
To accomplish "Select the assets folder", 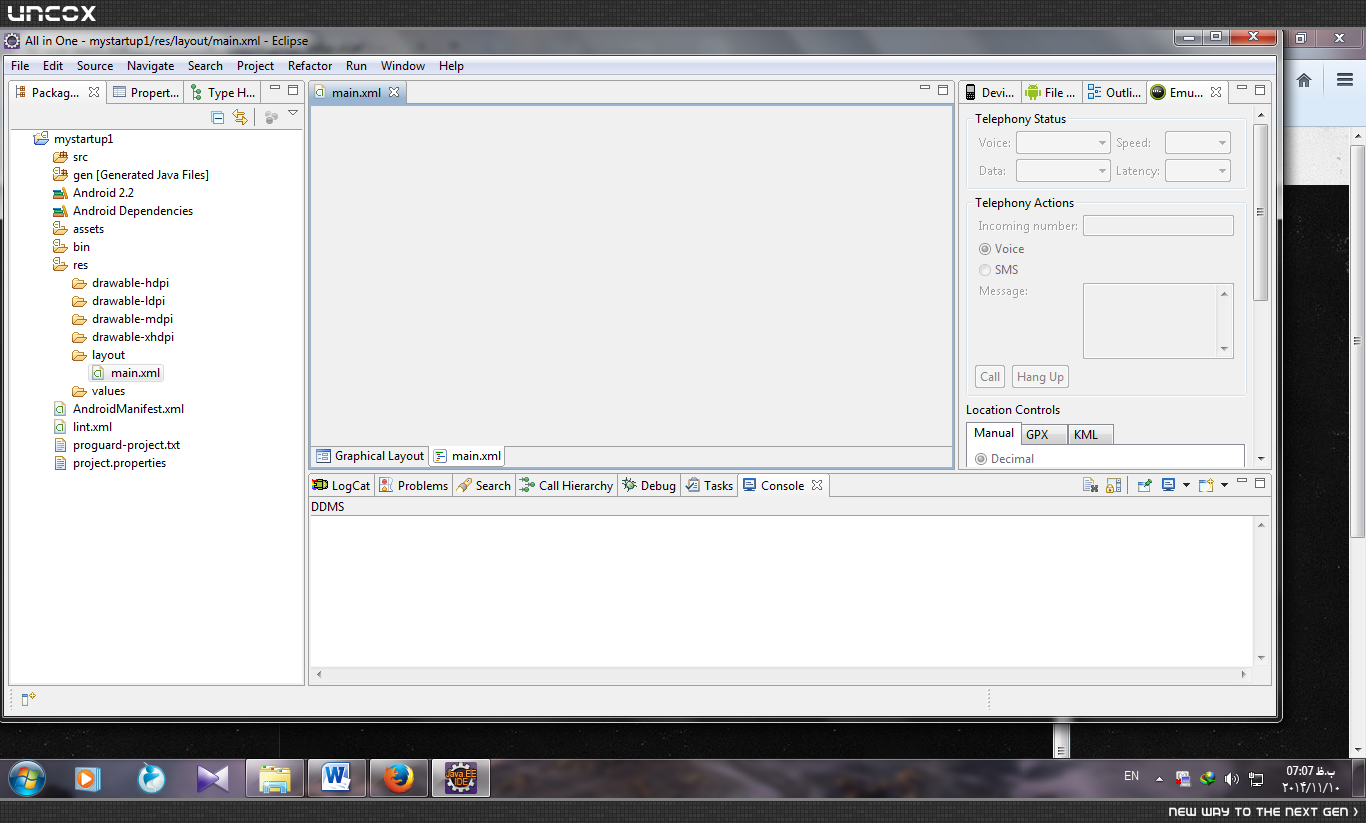I will [x=79, y=229].
